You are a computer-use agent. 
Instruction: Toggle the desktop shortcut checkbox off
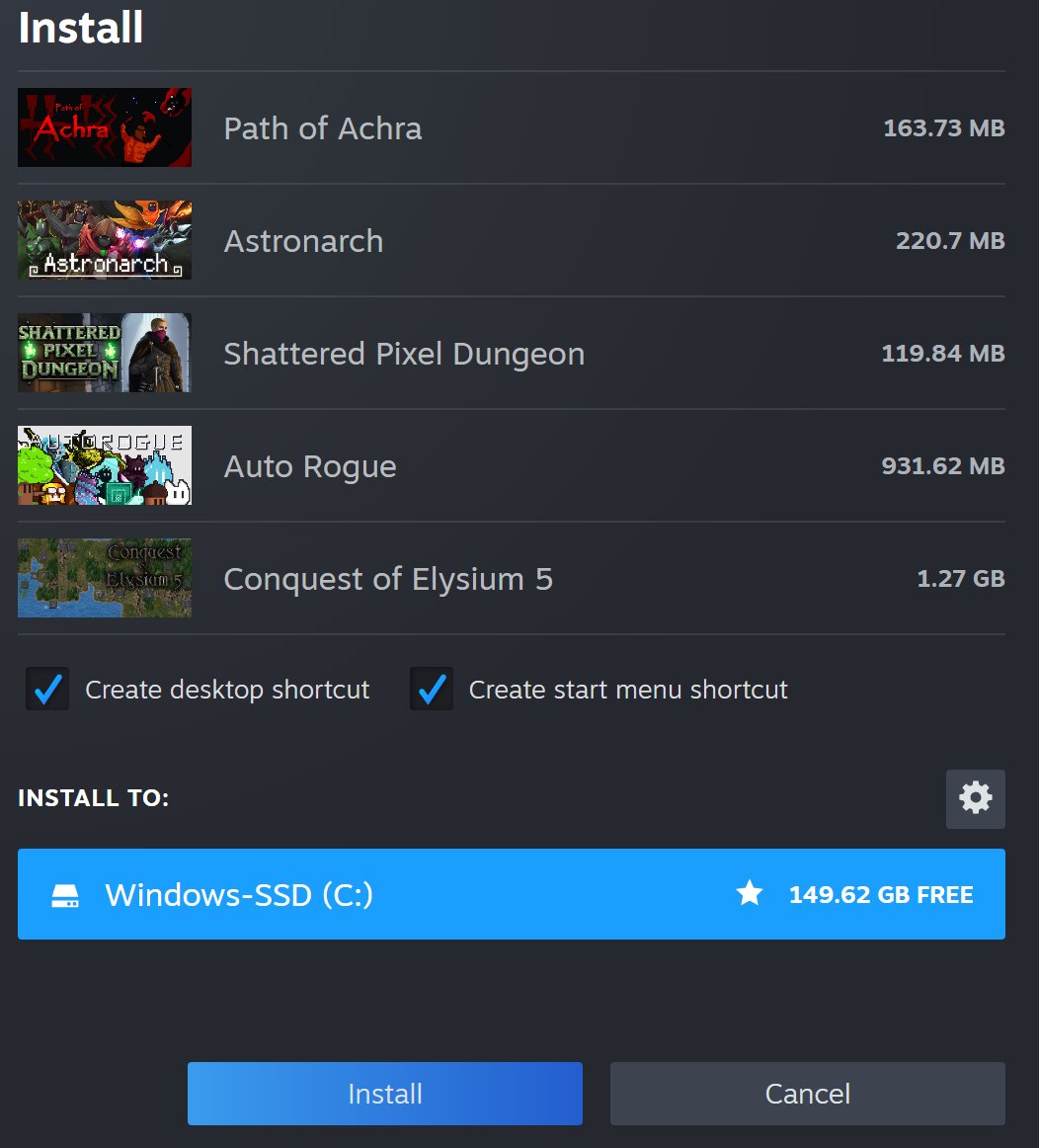pyautogui.click(x=46, y=689)
